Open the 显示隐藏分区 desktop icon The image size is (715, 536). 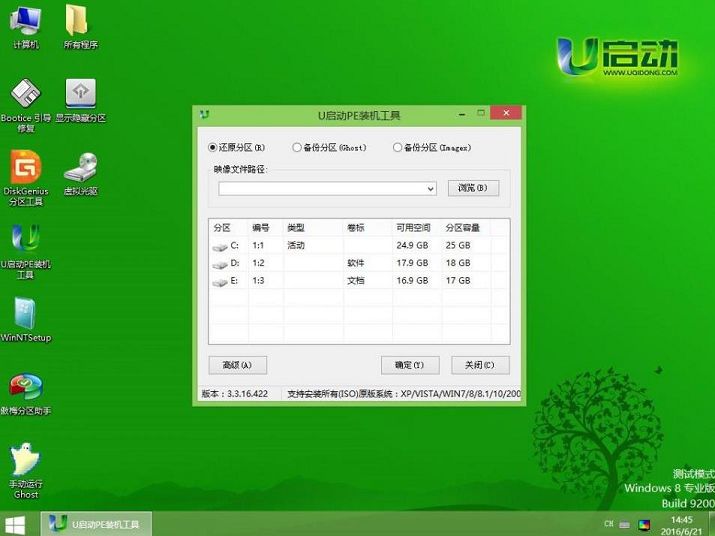click(80, 101)
